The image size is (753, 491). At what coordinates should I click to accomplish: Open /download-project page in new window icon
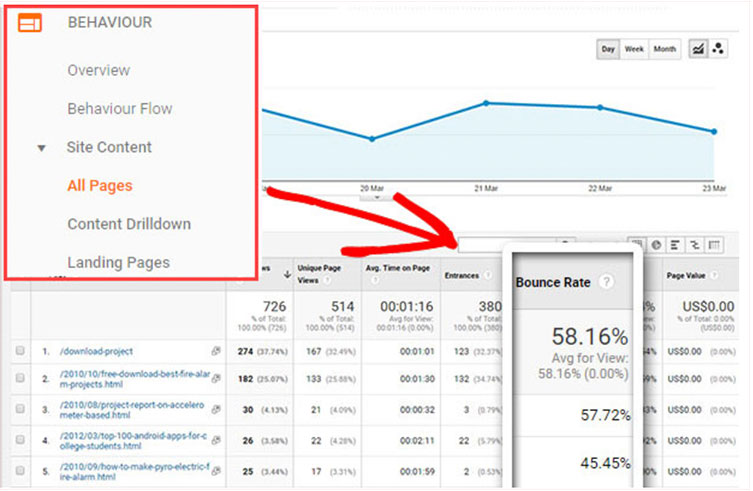click(x=216, y=351)
